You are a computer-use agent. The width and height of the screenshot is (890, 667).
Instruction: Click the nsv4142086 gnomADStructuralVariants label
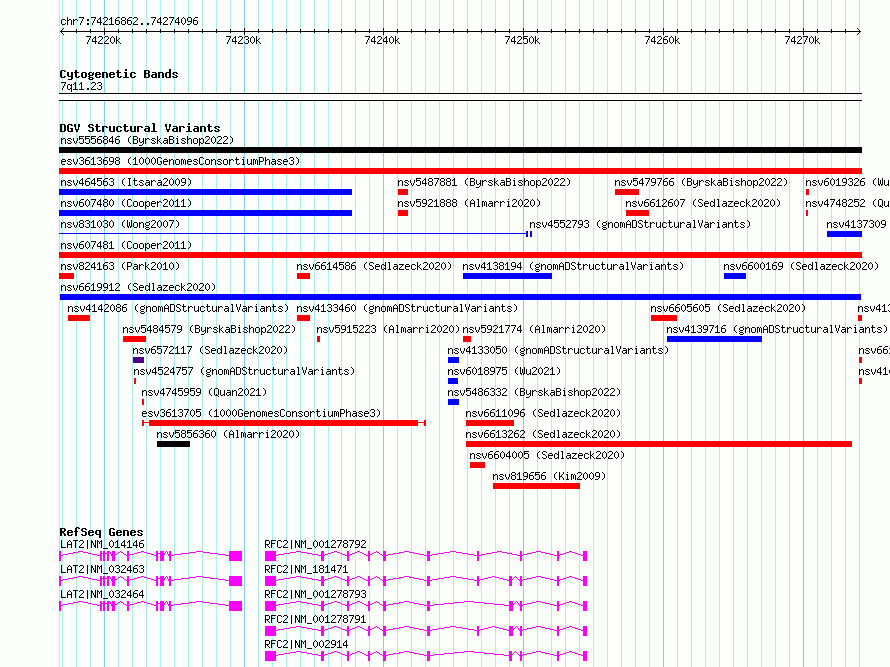tap(178, 308)
